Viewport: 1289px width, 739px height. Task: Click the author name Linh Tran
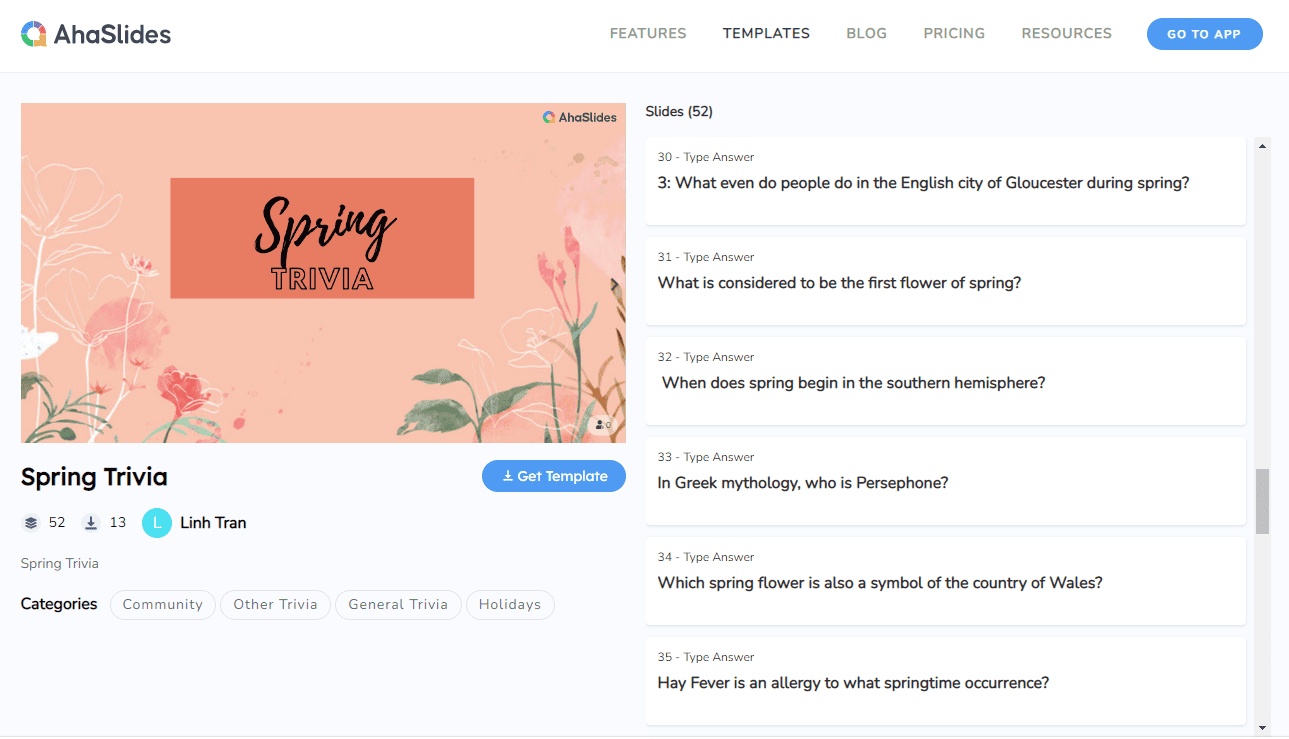point(213,523)
